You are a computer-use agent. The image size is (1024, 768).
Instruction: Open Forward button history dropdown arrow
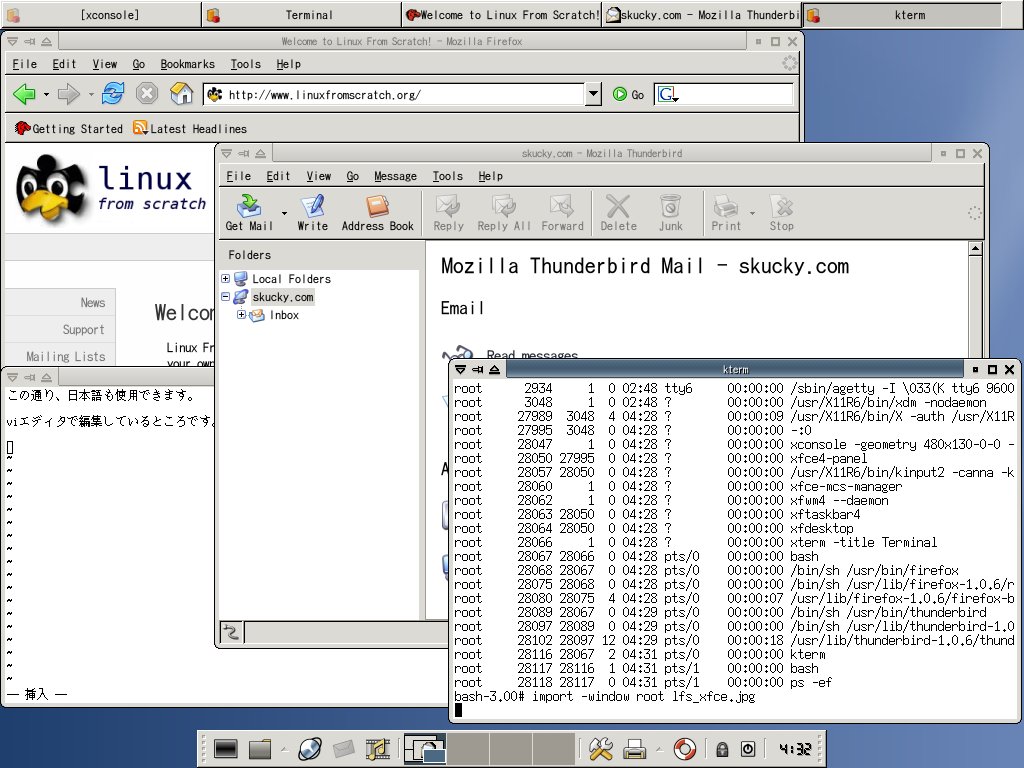coord(91,95)
